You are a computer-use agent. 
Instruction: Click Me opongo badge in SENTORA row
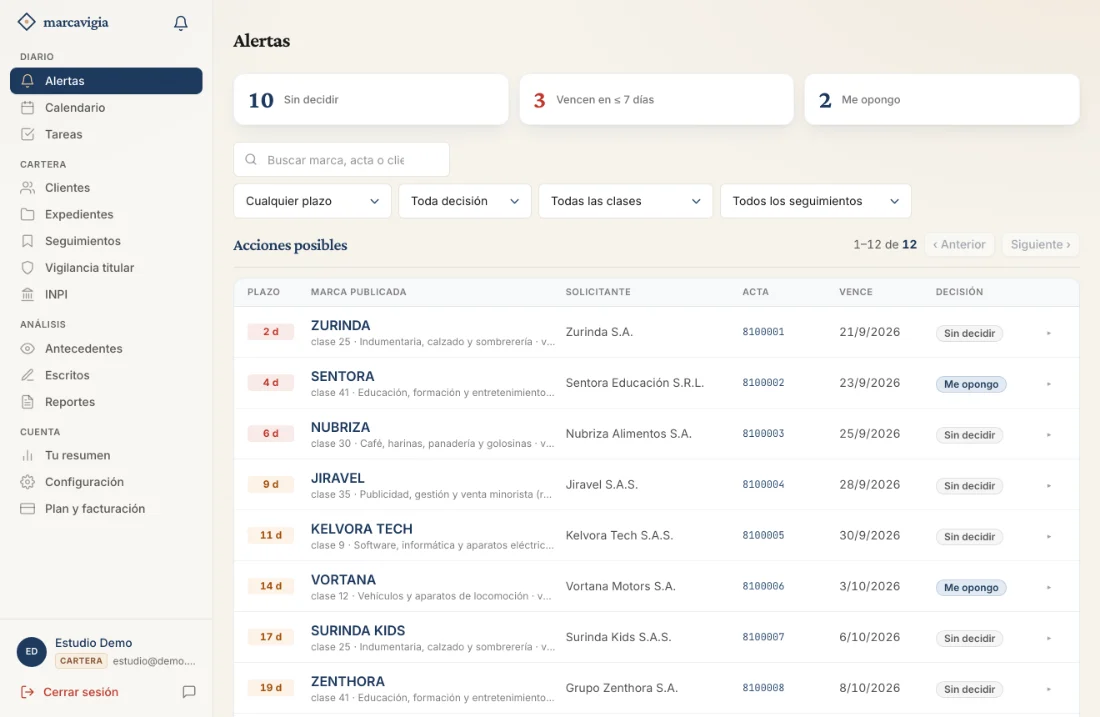click(x=971, y=384)
